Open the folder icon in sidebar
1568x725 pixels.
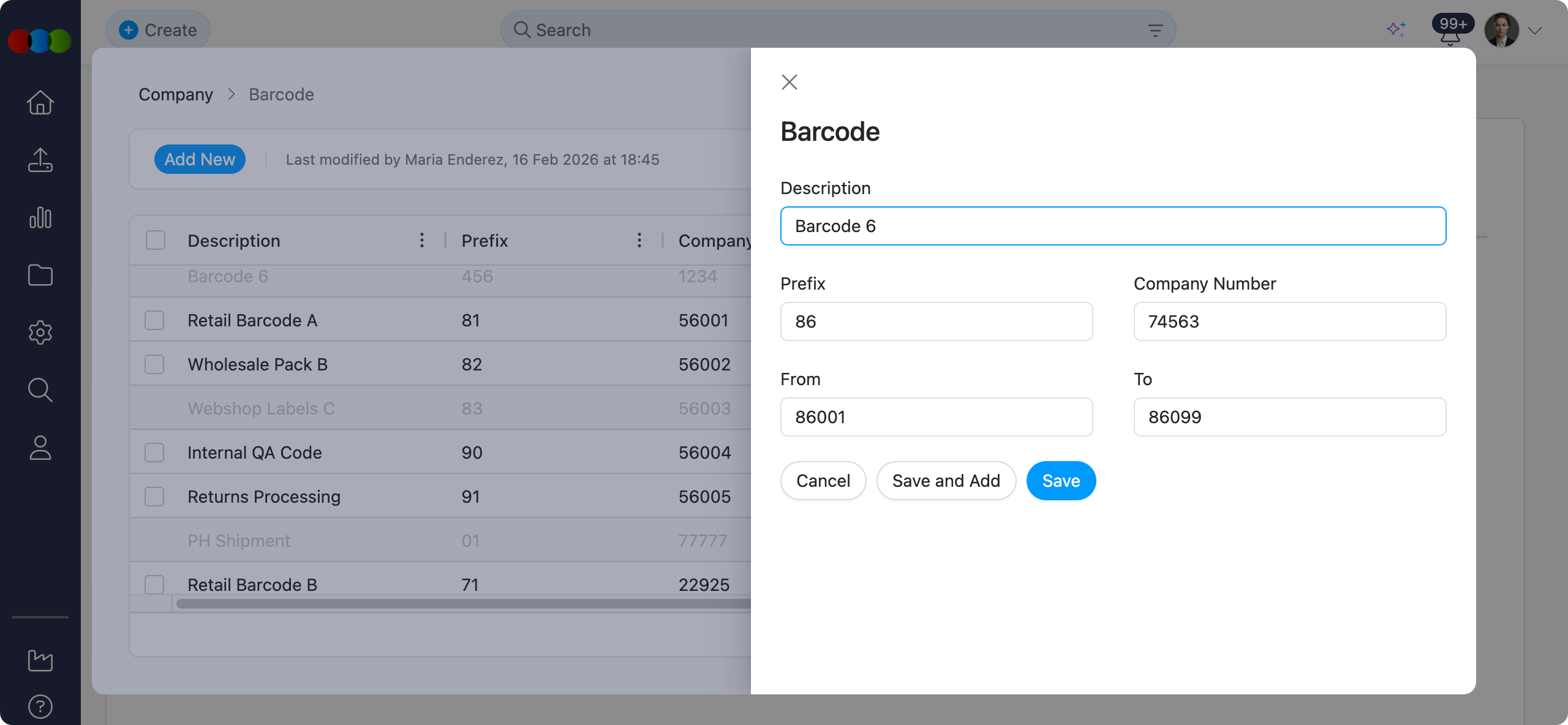pos(40,275)
